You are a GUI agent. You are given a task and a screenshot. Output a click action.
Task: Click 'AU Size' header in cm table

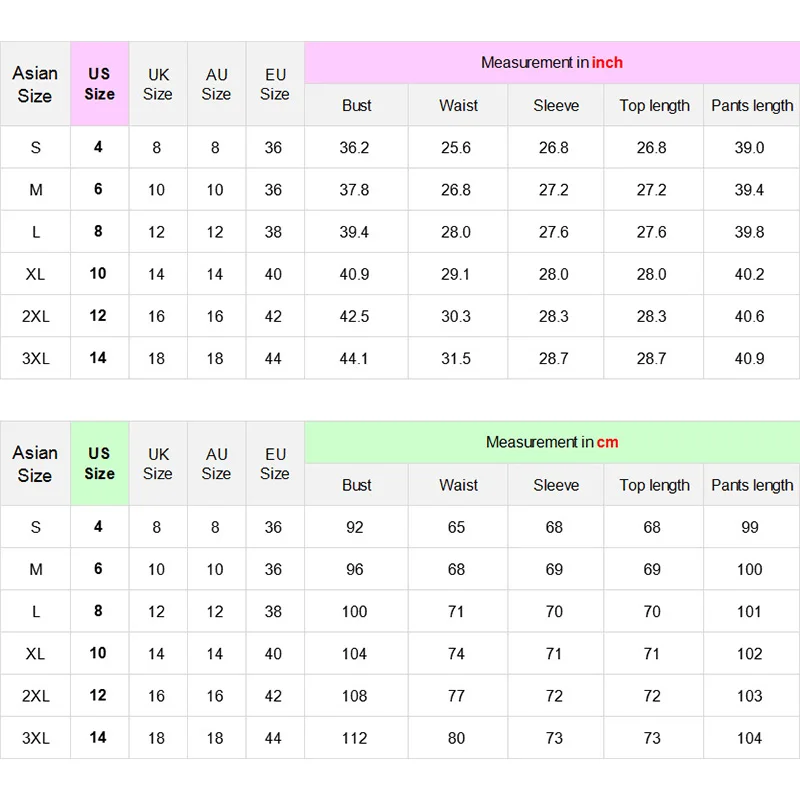(x=216, y=463)
